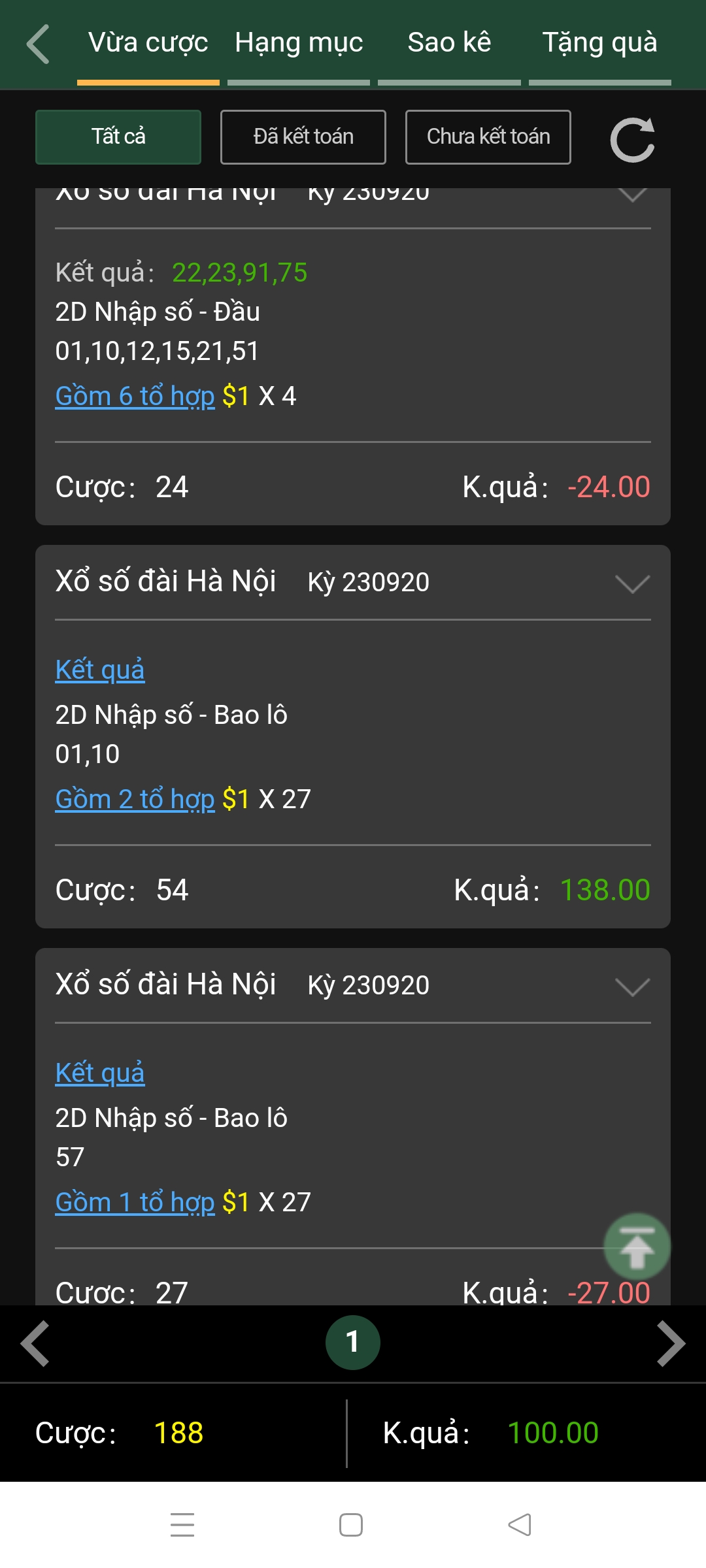Expand the bet card with number 57

pos(632,987)
